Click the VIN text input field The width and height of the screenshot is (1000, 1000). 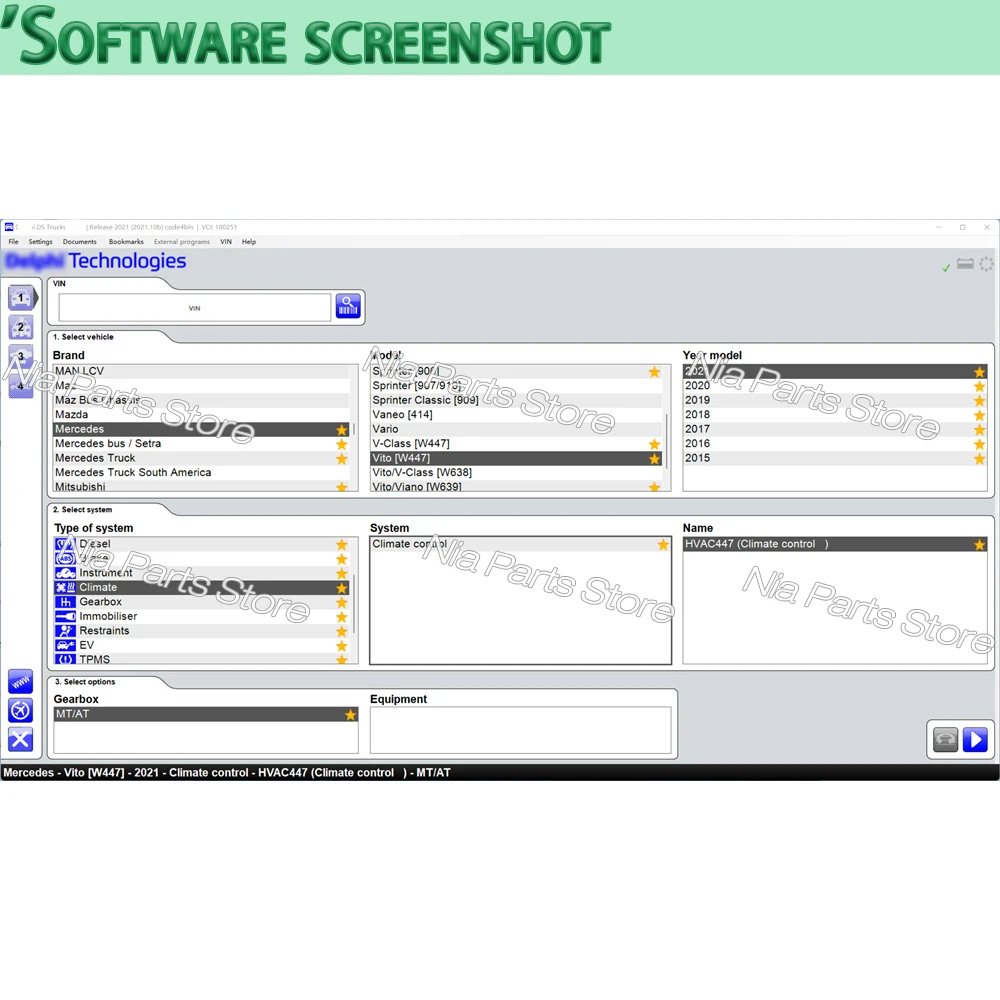pos(195,308)
